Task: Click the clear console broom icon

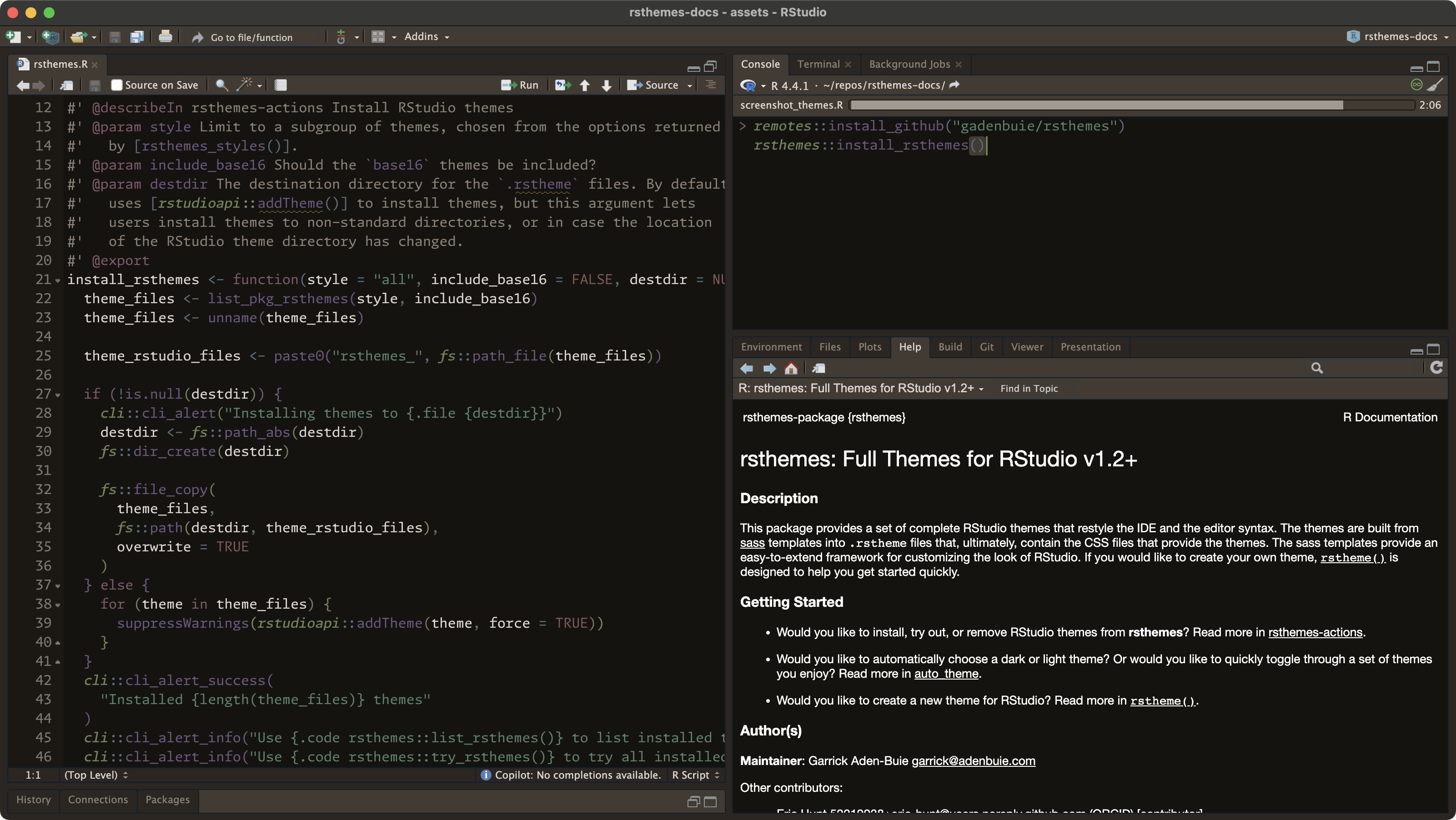Action: pyautogui.click(x=1435, y=85)
